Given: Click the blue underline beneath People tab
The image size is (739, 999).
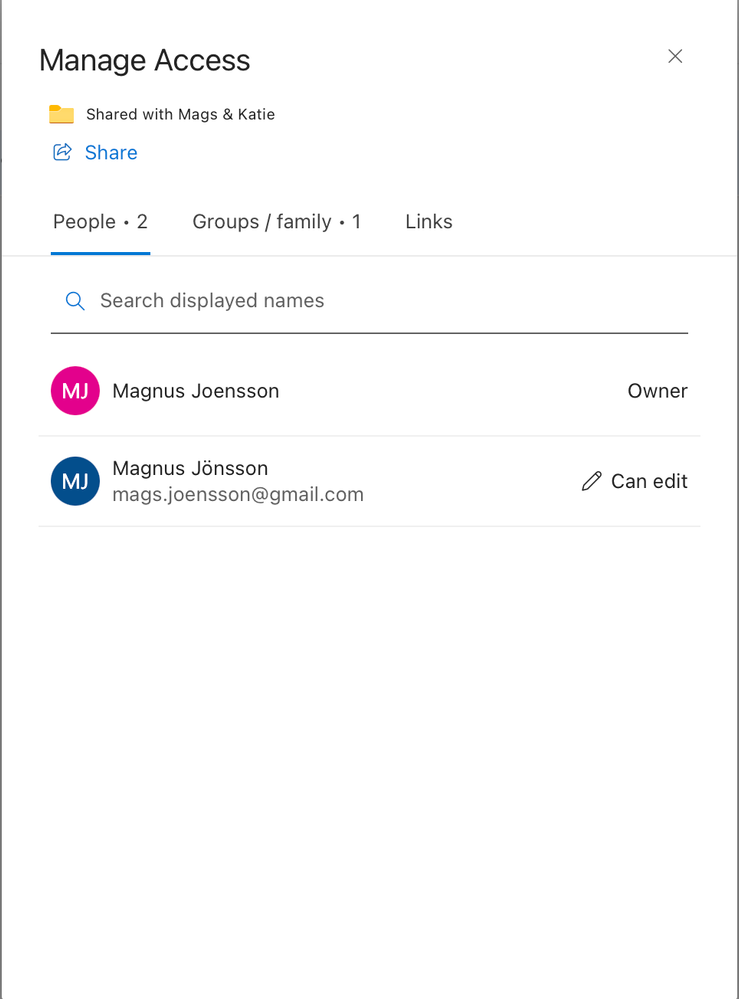Looking at the screenshot, I should (100, 253).
